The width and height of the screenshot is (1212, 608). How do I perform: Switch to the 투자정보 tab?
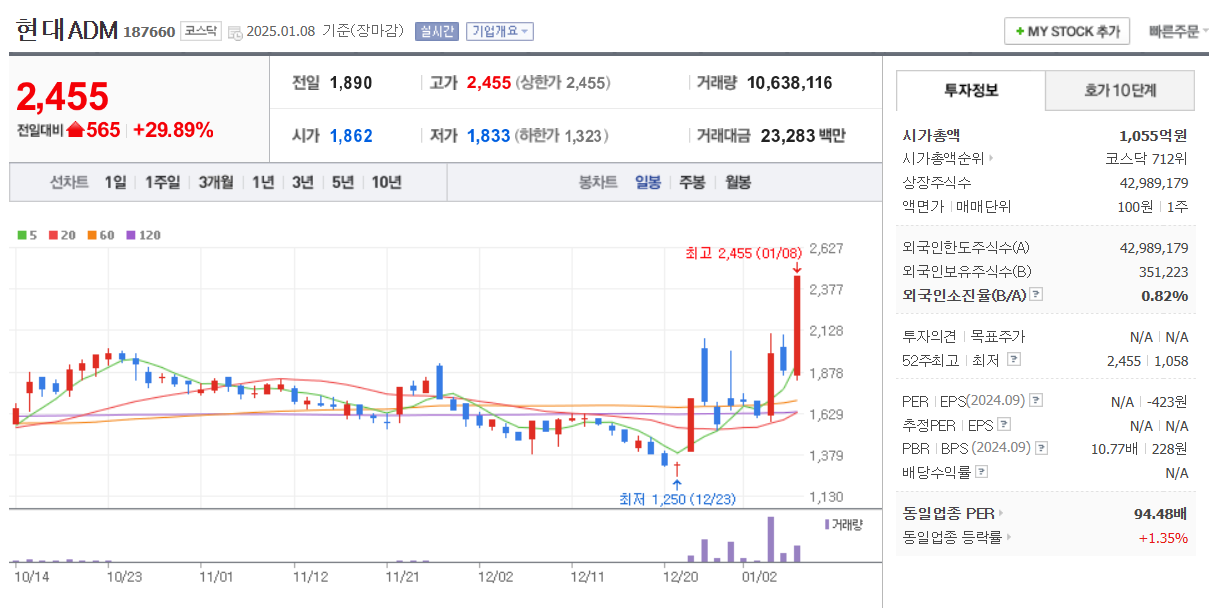(x=971, y=90)
